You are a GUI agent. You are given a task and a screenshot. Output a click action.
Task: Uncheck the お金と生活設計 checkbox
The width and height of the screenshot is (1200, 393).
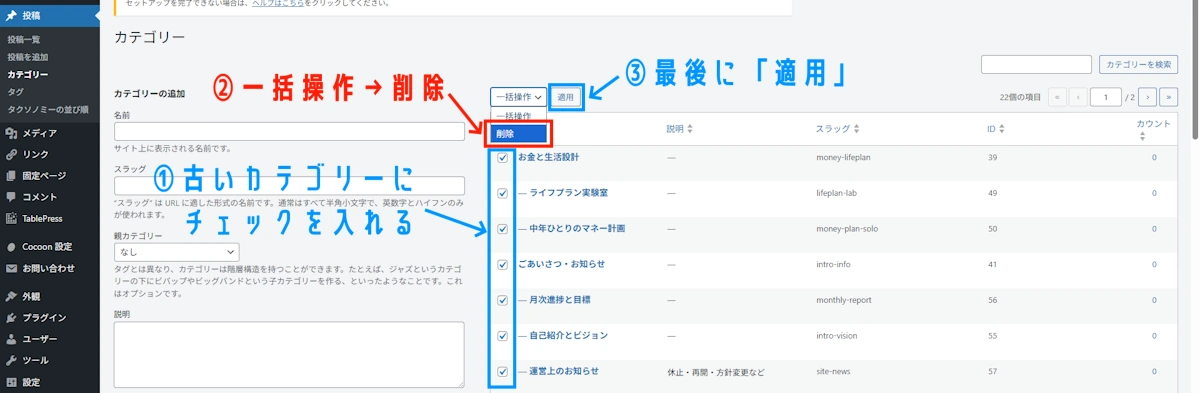tap(503, 158)
